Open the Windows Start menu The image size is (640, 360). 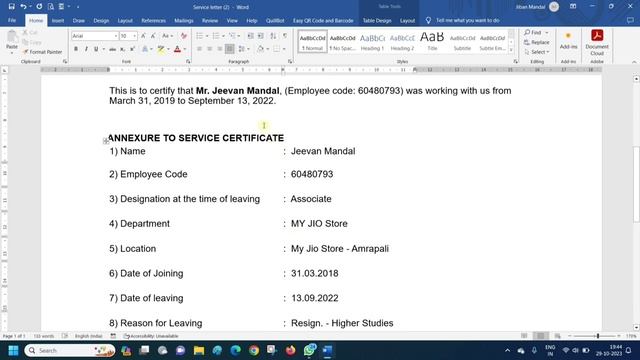13,351
